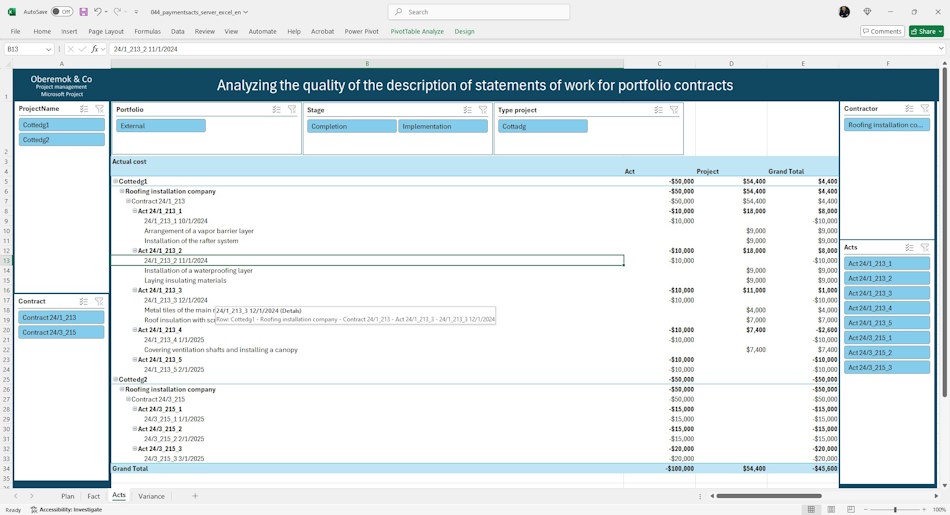Collapse the Act 24/3_215_2 pivot row
This screenshot has height=515, width=950.
point(135,429)
